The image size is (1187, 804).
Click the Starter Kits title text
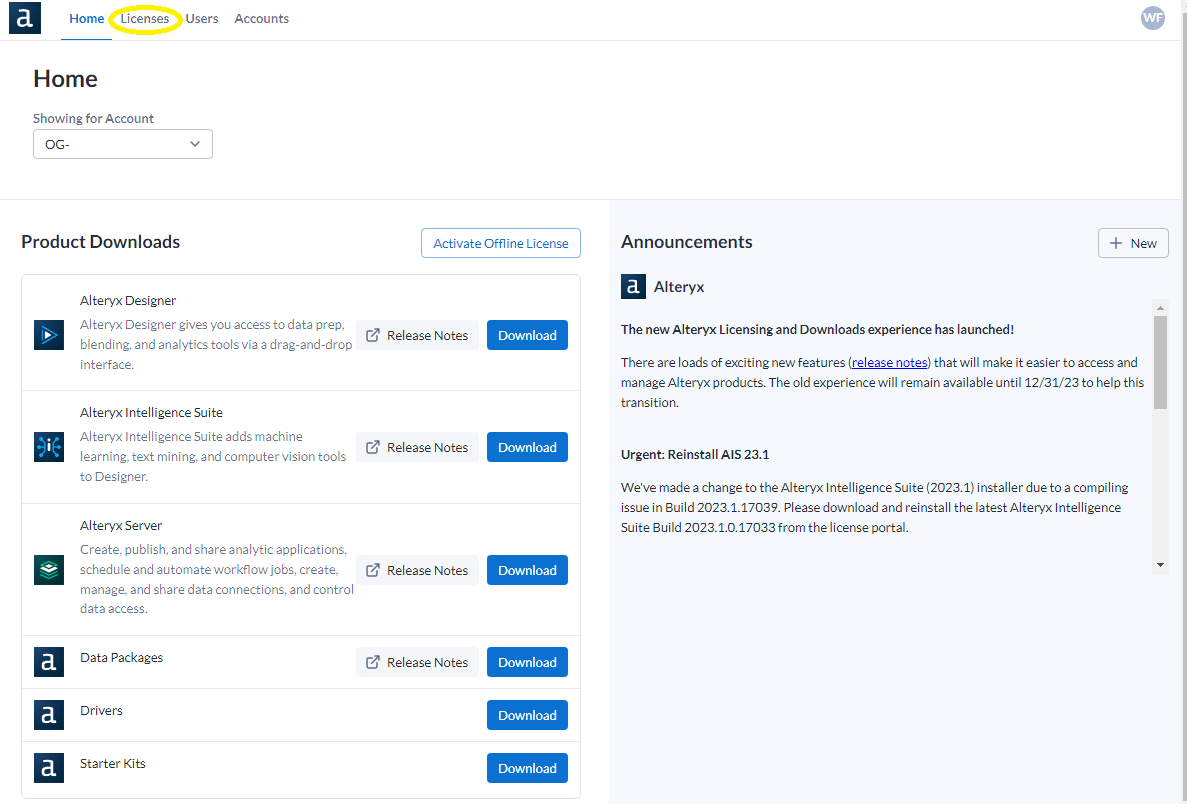point(113,763)
